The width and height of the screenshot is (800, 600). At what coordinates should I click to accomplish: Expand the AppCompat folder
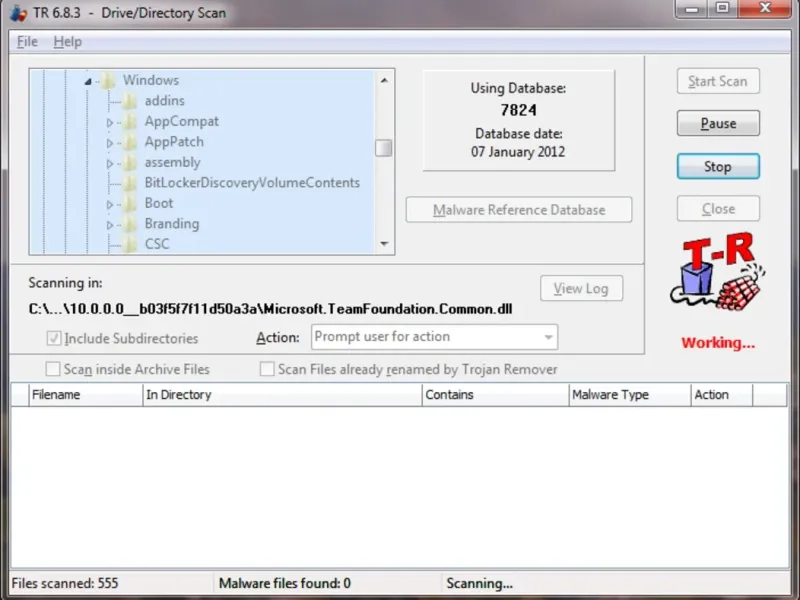tap(109, 122)
